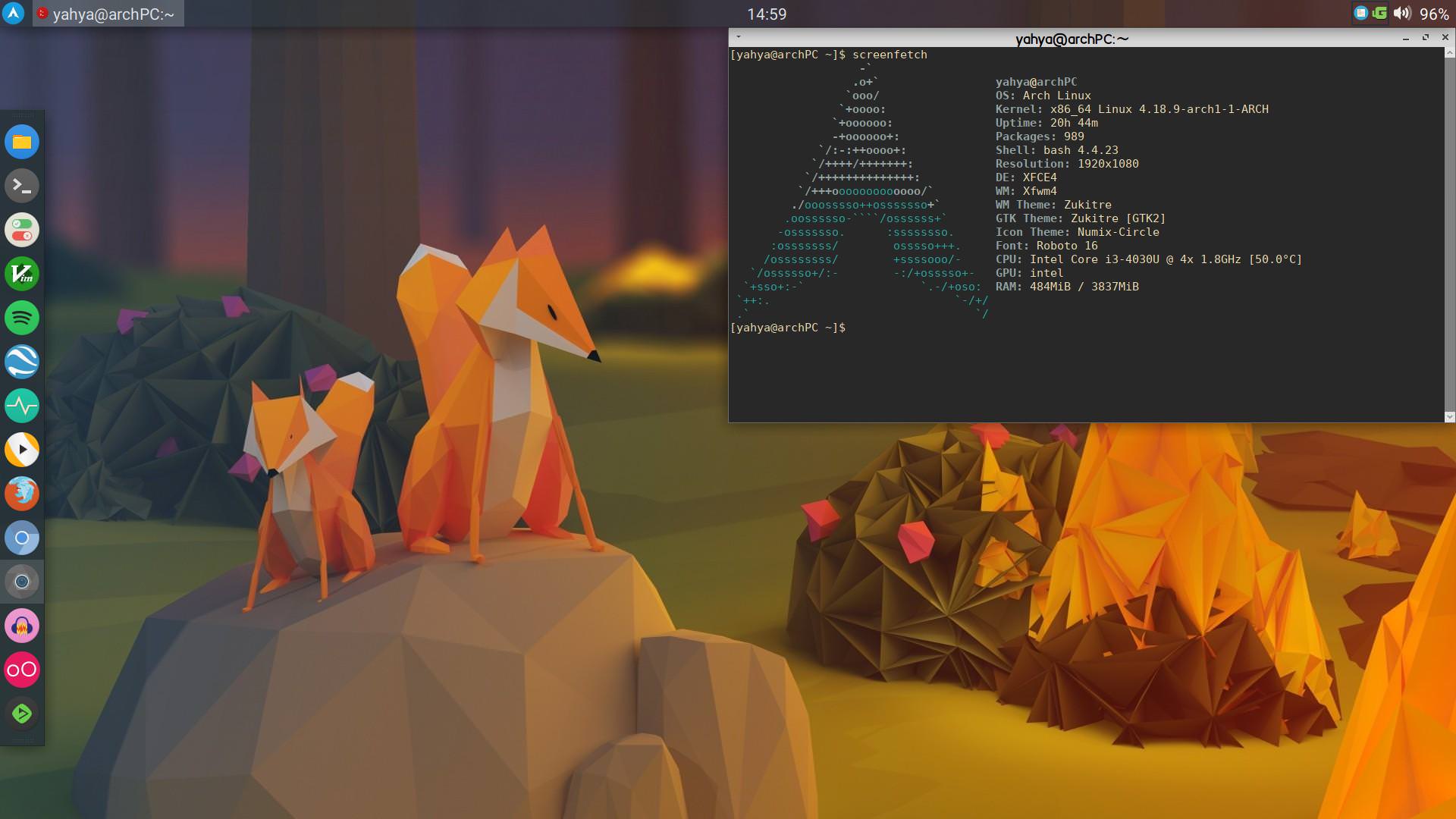Image resolution: width=1456 pixels, height=819 pixels.
Task: Launch the terminal from the dock
Action: point(22,186)
